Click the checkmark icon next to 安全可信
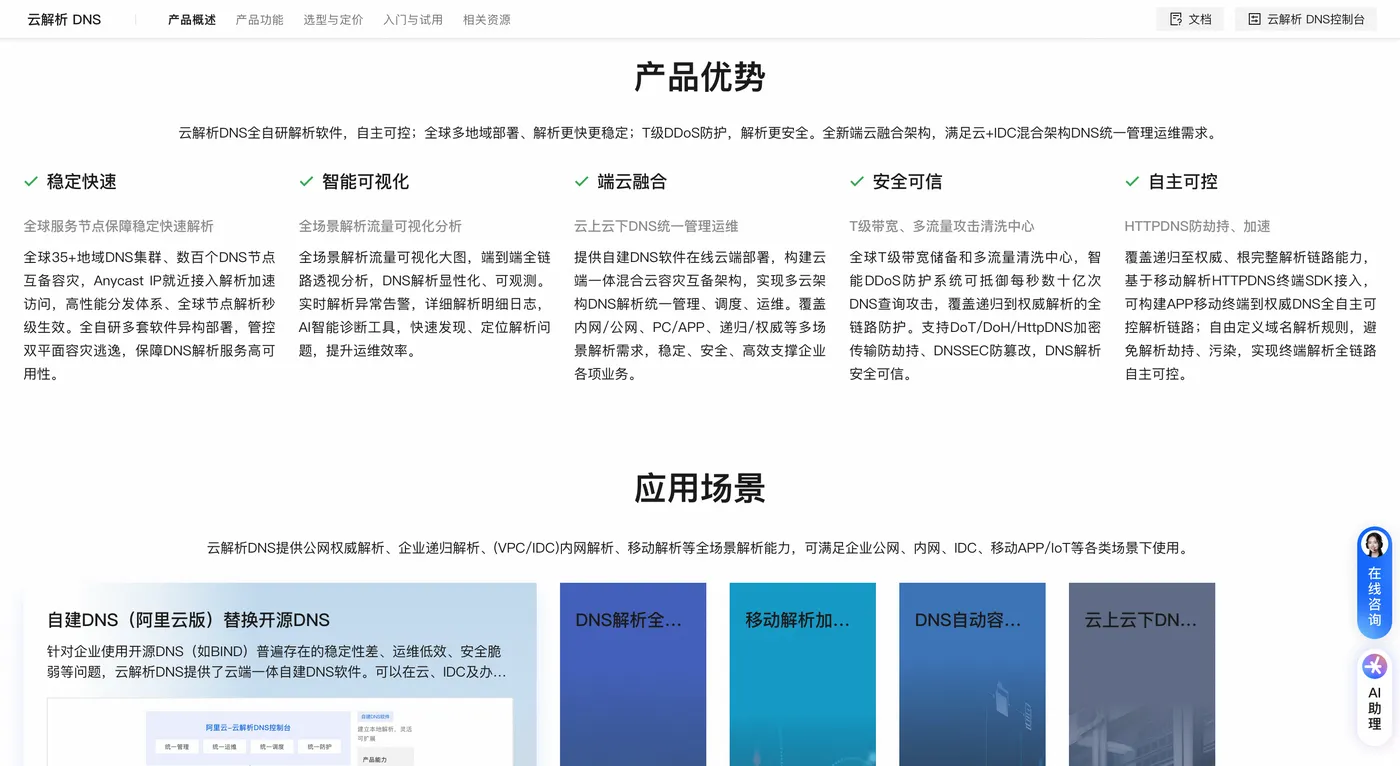Viewport: 1400px width, 766px height. pos(856,181)
